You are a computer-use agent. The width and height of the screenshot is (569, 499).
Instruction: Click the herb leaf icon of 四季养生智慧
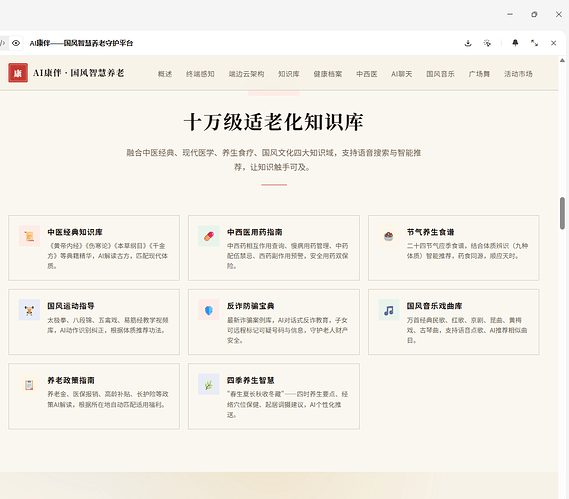point(209,384)
